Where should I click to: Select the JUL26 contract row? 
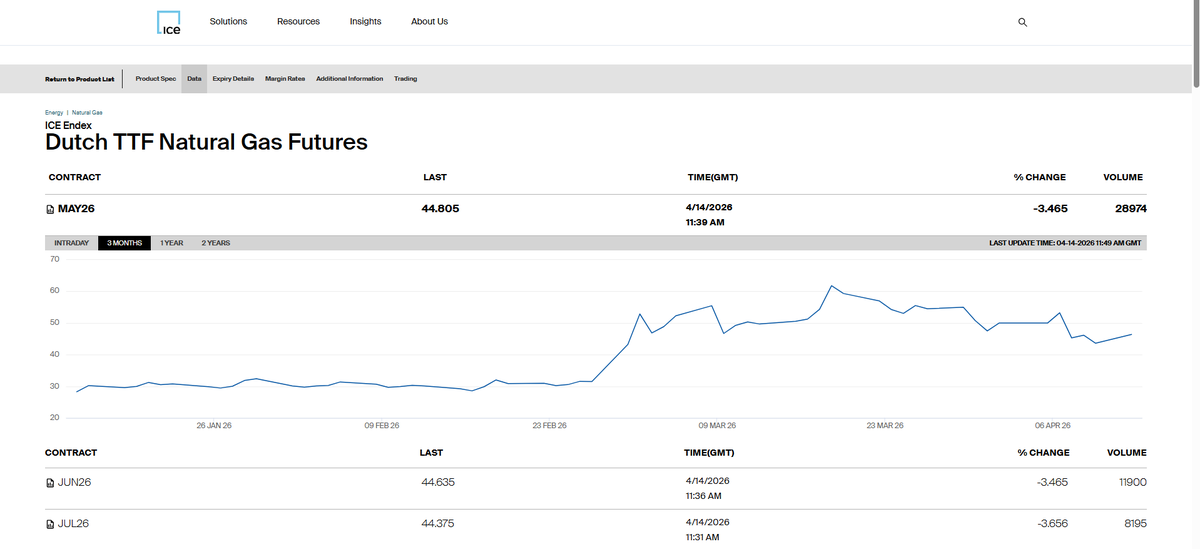596,529
